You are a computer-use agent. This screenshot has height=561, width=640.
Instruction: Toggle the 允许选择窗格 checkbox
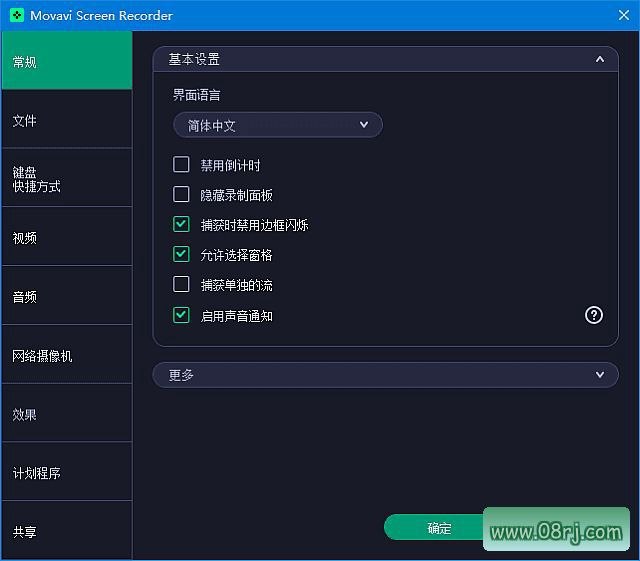click(x=181, y=254)
